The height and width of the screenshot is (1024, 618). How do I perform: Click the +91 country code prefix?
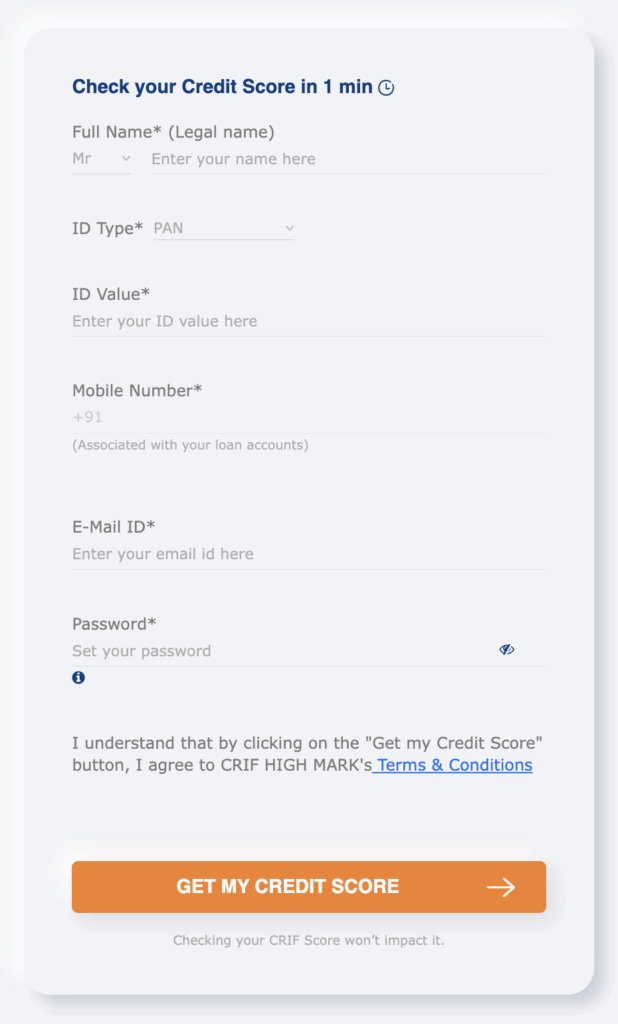[x=82, y=416]
